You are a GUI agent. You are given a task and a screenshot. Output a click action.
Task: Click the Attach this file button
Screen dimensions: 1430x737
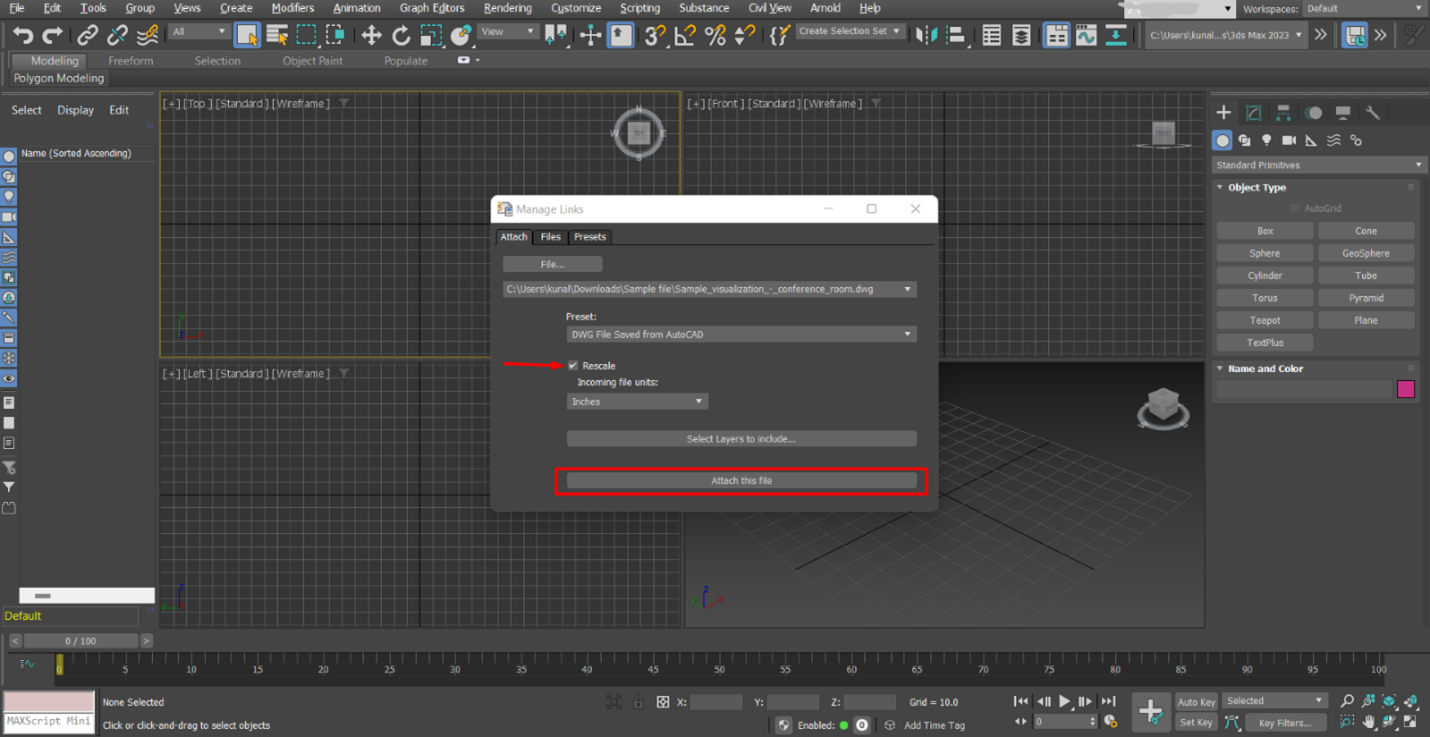click(740, 480)
